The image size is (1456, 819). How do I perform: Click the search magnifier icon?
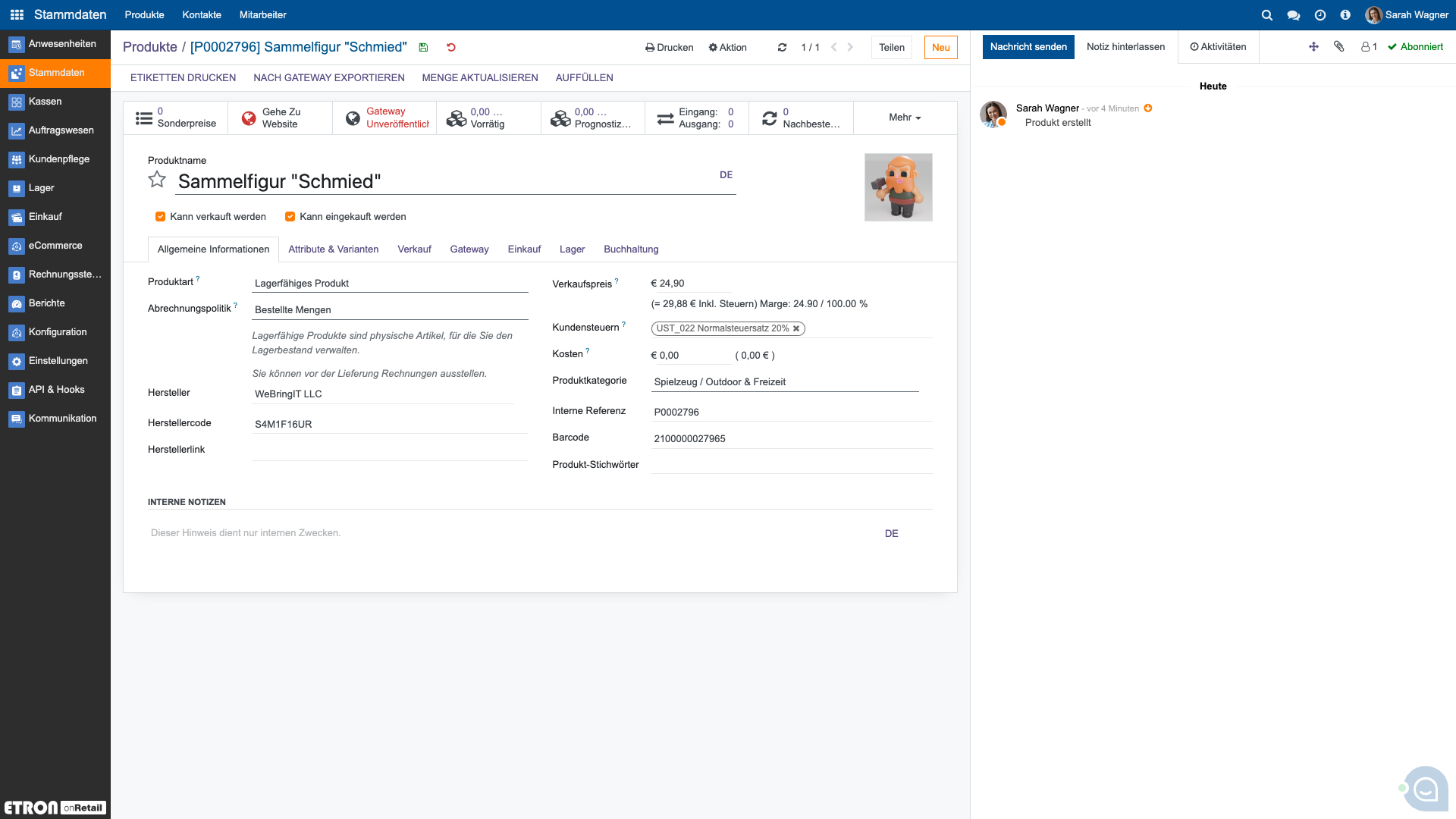coord(1266,14)
